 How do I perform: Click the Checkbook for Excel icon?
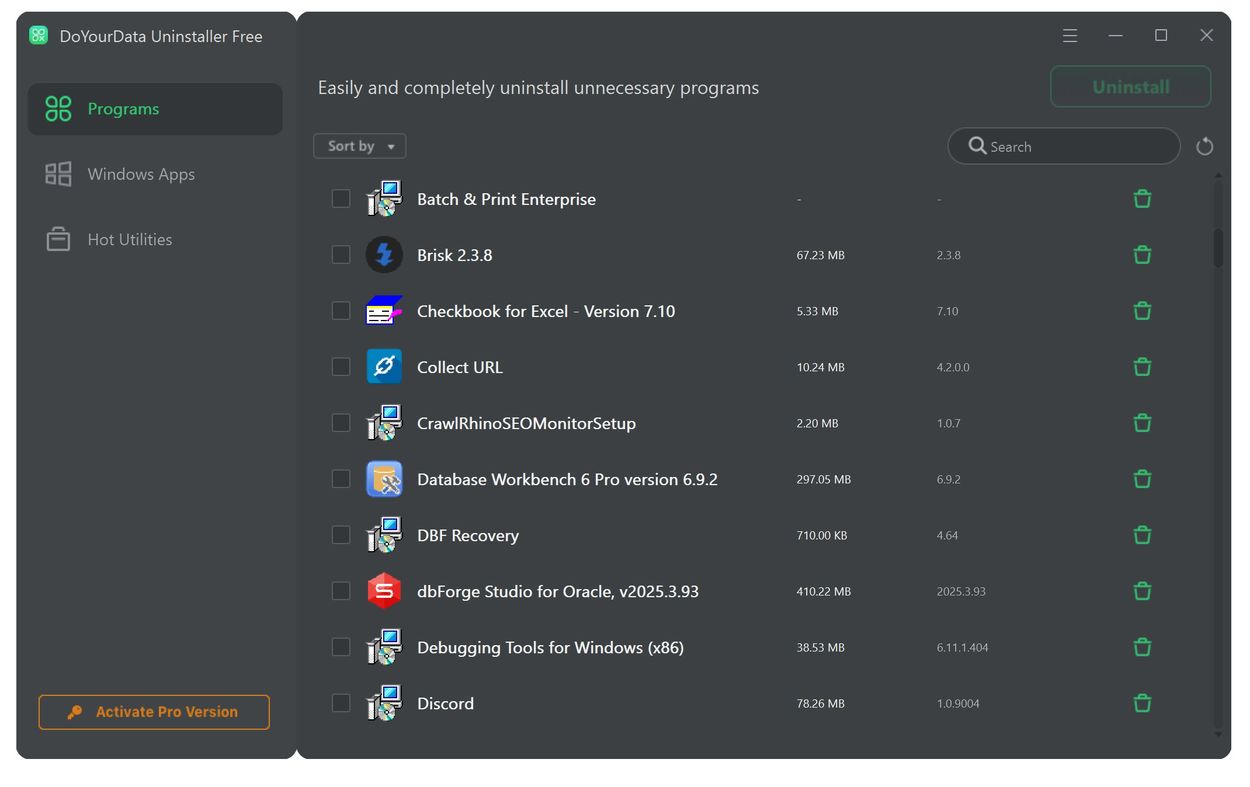(384, 311)
